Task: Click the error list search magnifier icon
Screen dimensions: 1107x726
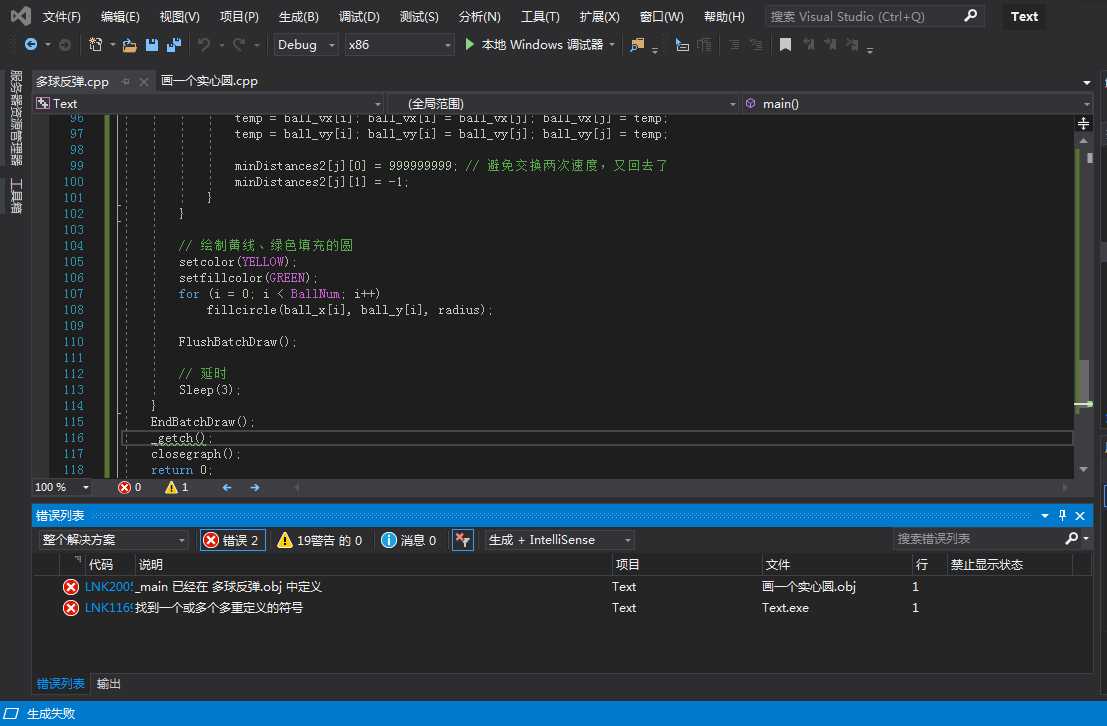Action: pos(1071,539)
